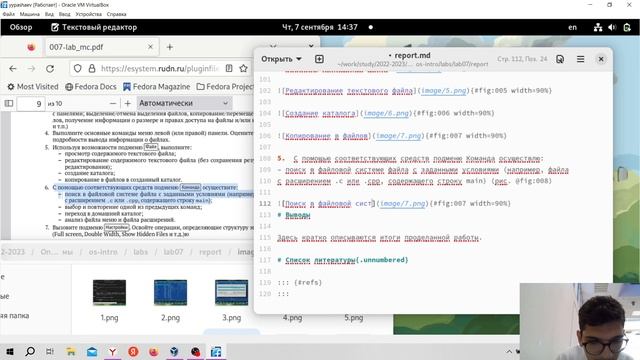Click os-intro in file manager path bar
This screenshot has width=640, height=360.
tap(103, 252)
